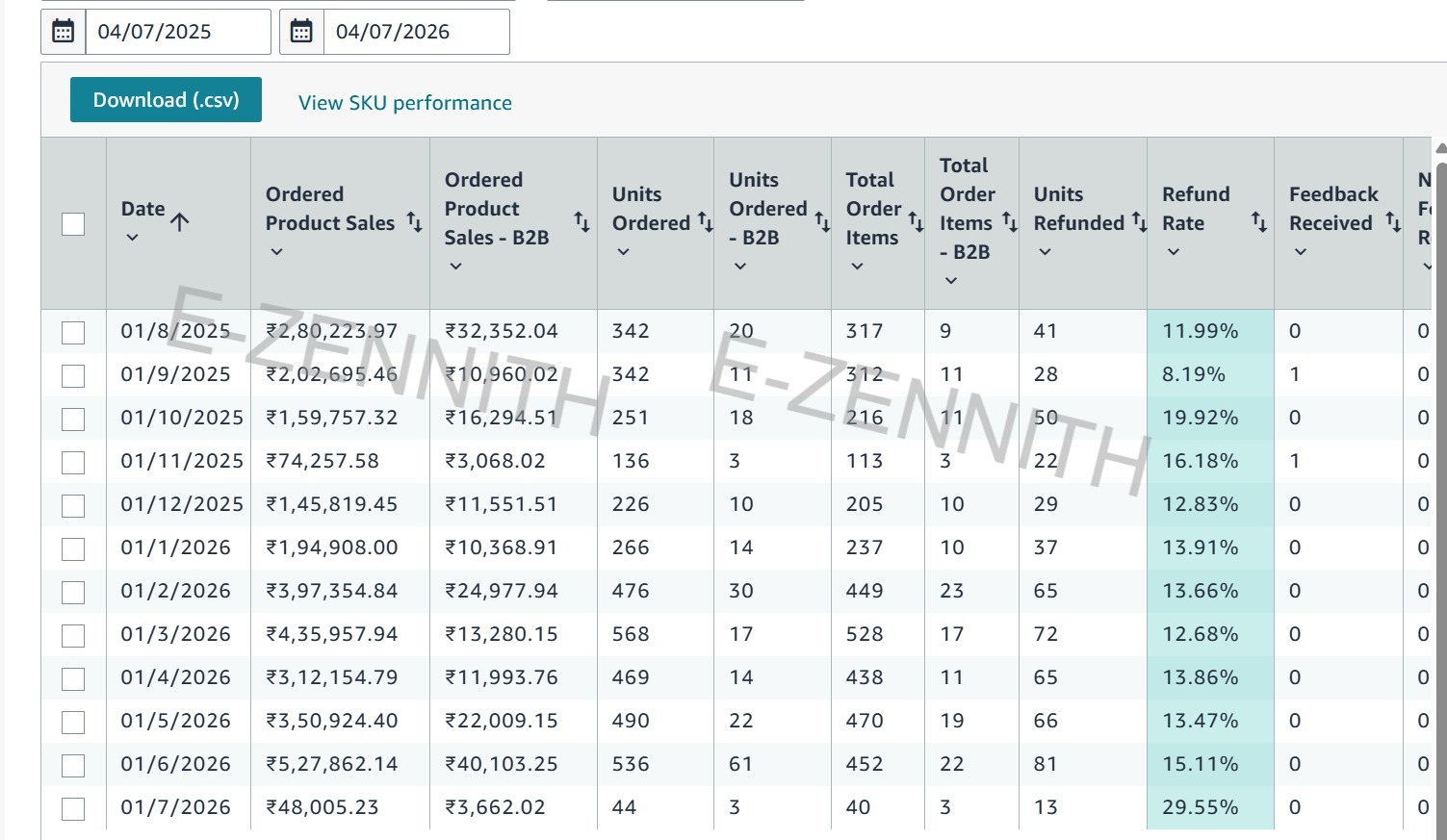Open the View SKU performance link

pyautogui.click(x=405, y=103)
